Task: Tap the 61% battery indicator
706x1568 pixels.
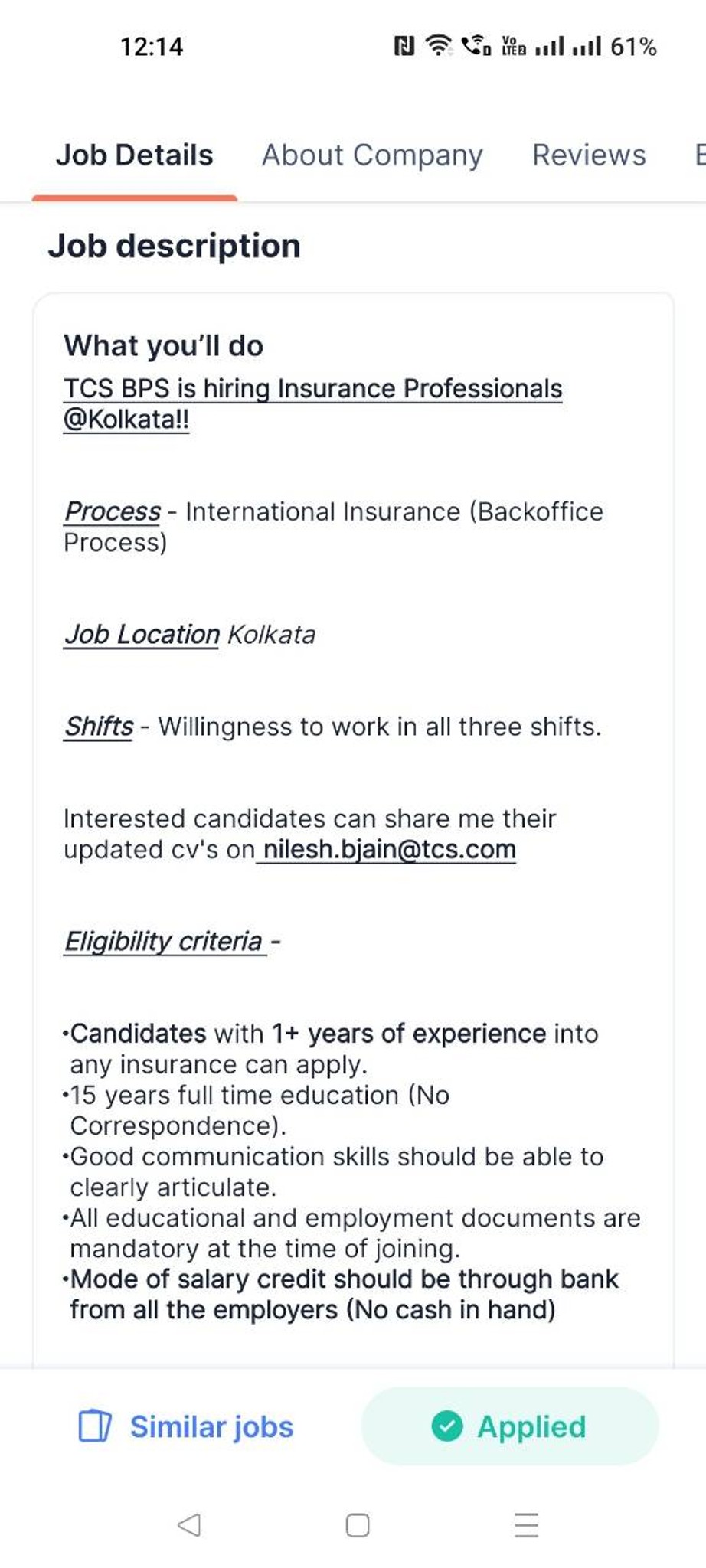Action: (x=633, y=47)
